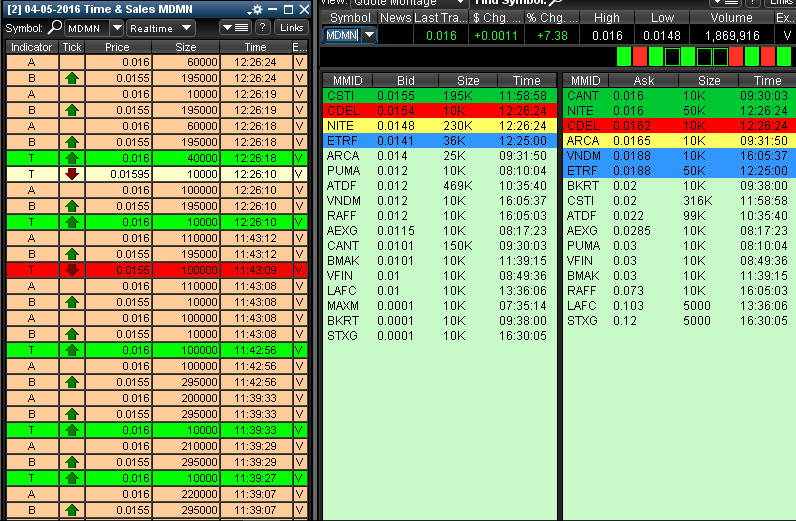Viewport: 796px width, 521px height.
Task: Open the Realtime mode dropdown
Action: (x=186, y=28)
